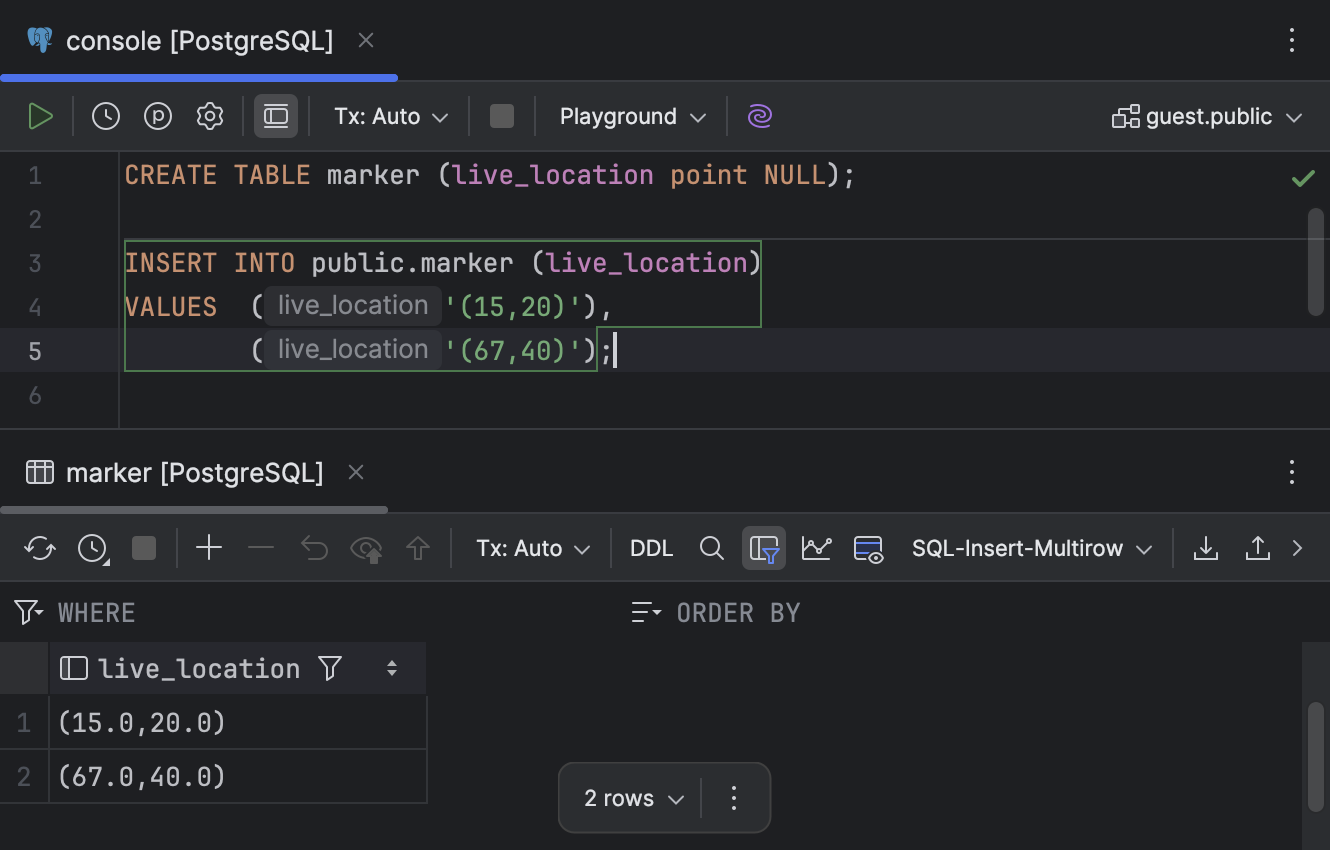Expand the console Tx: Auto dropdown

391,117
